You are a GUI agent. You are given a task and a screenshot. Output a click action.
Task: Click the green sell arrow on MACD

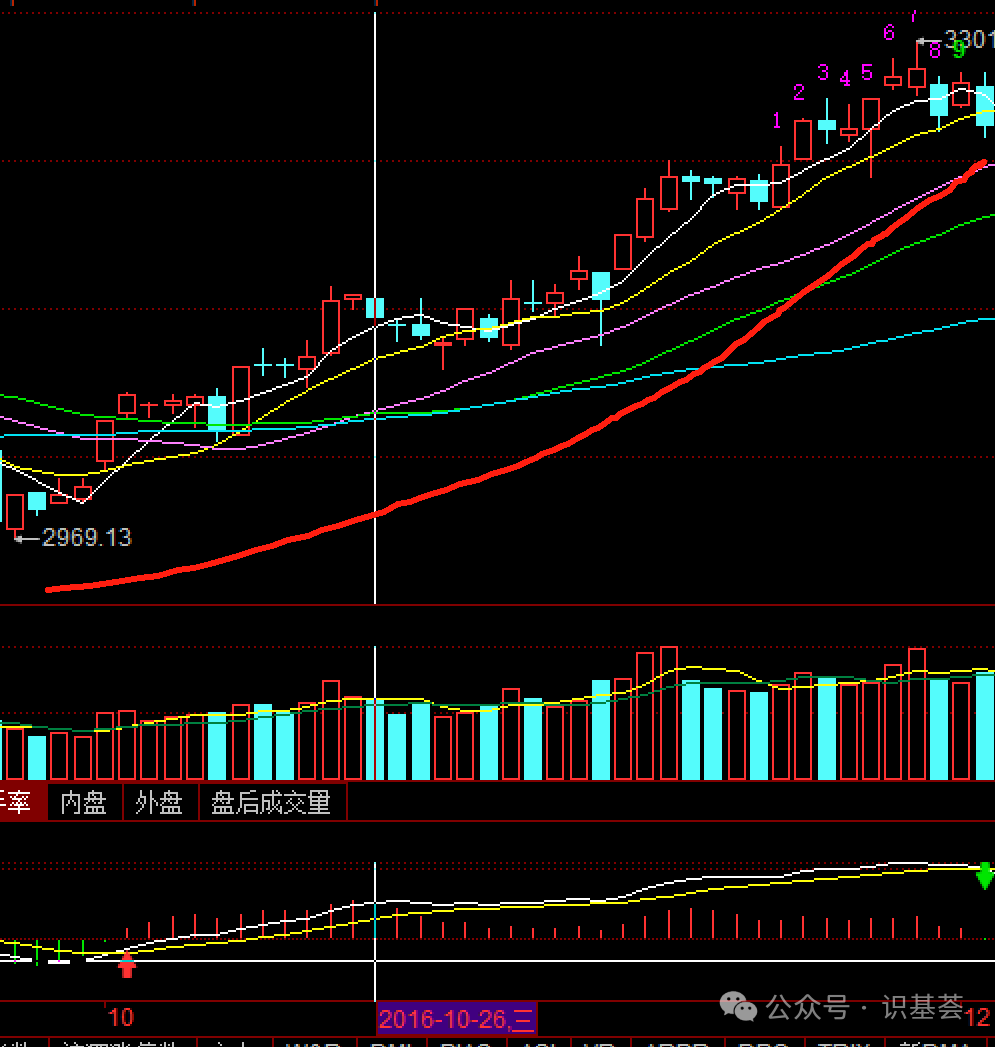pyautogui.click(x=985, y=875)
